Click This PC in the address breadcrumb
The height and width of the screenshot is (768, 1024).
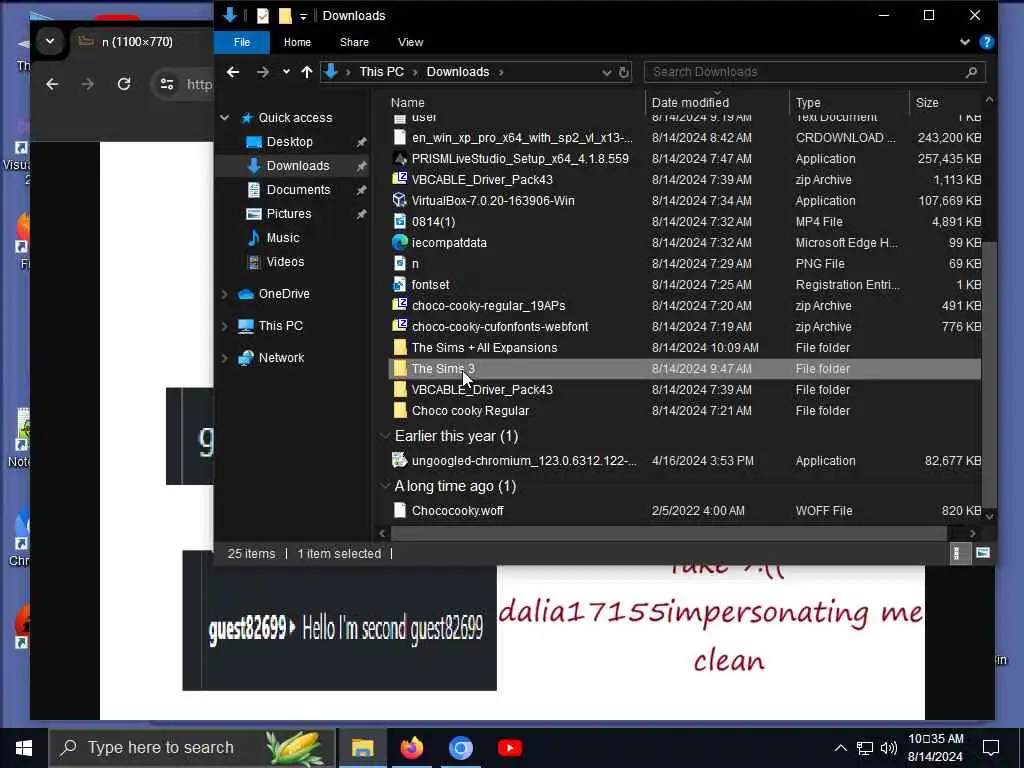click(x=381, y=72)
